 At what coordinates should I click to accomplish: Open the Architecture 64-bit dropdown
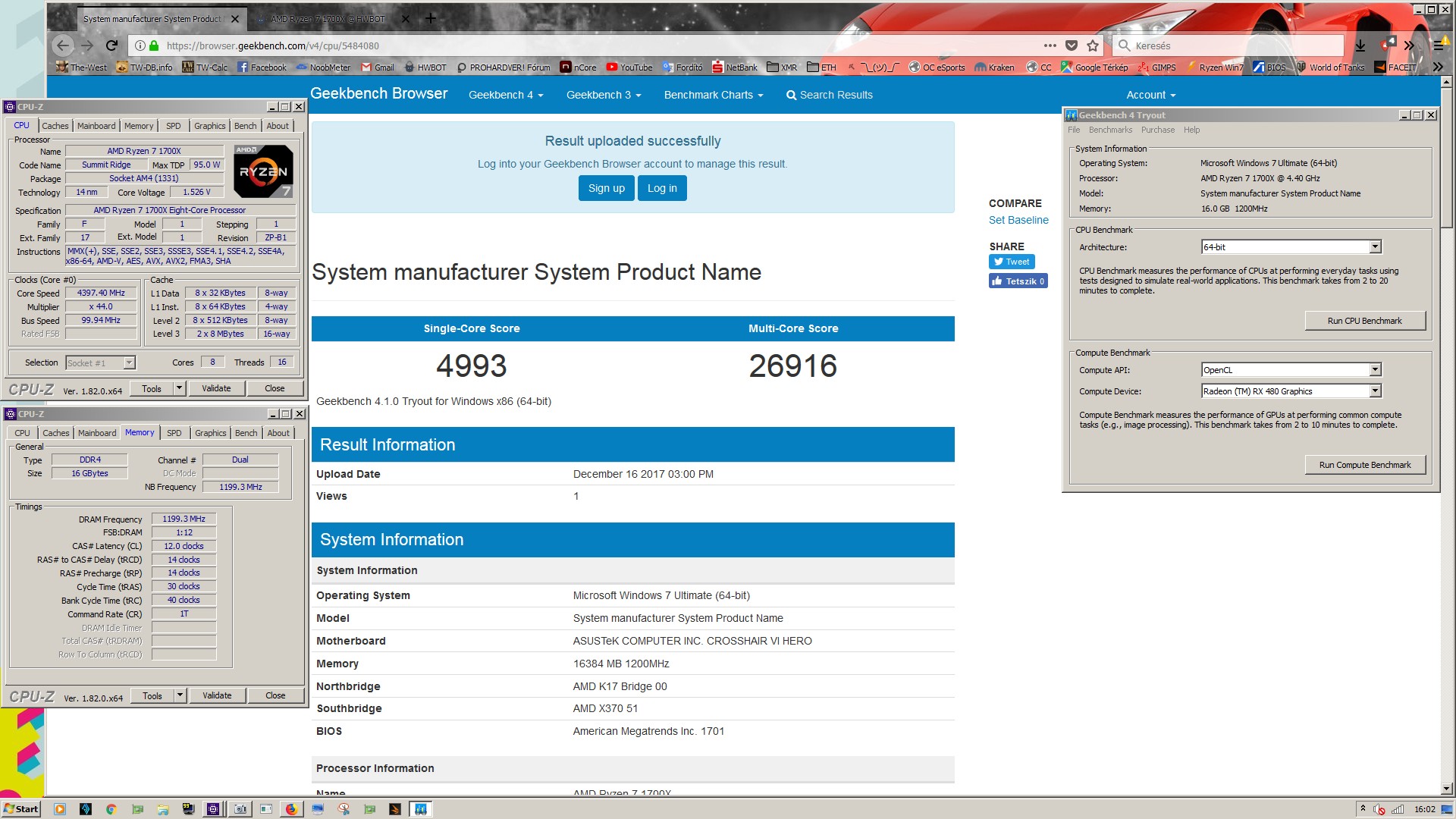(1375, 247)
